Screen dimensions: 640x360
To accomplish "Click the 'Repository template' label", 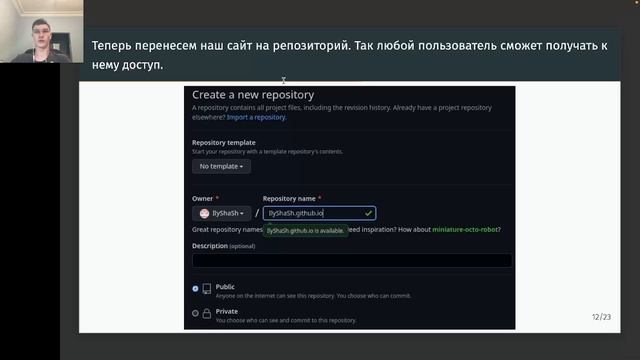I will (224, 142).
